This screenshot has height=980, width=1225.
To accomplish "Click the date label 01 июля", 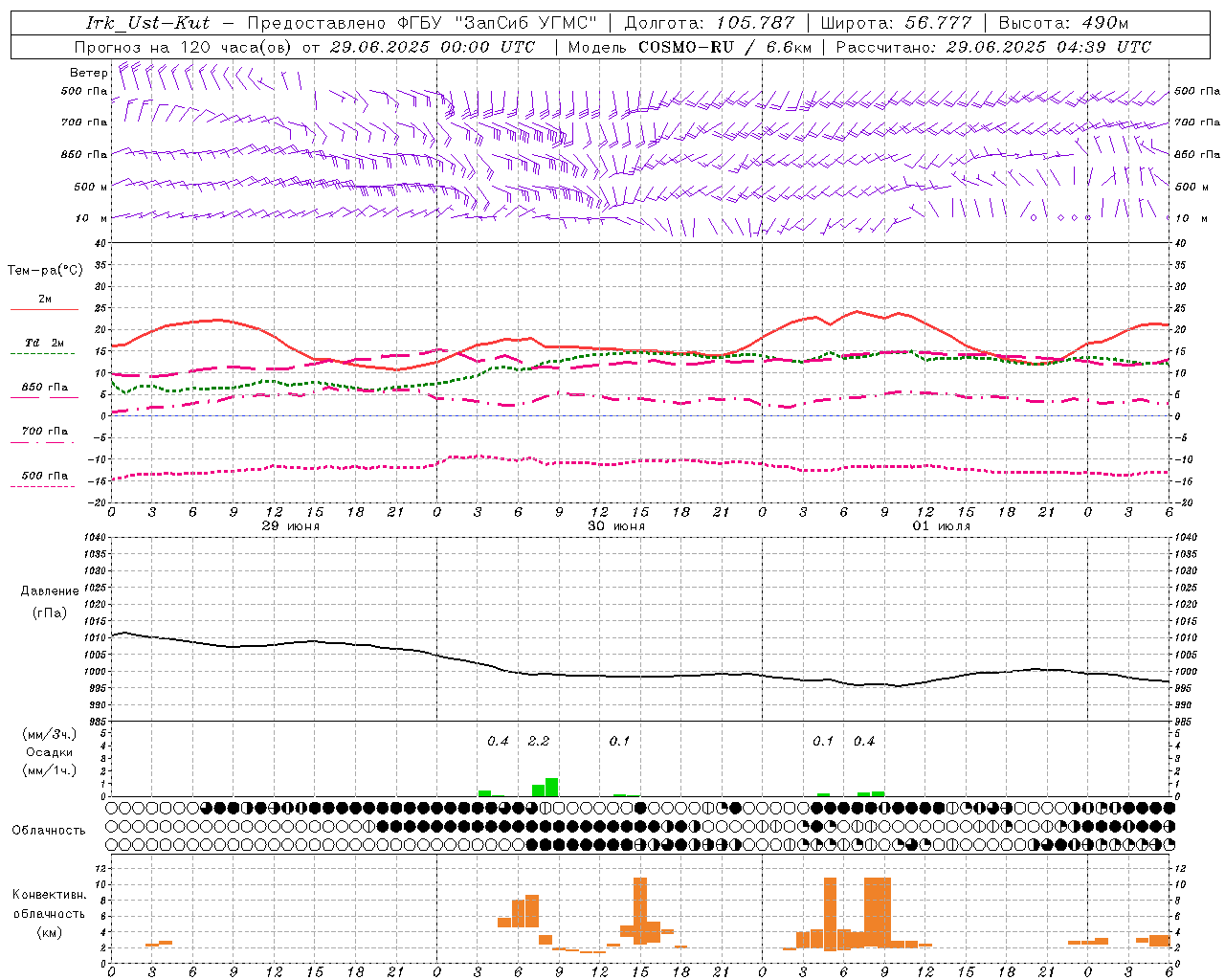I will click(942, 526).
